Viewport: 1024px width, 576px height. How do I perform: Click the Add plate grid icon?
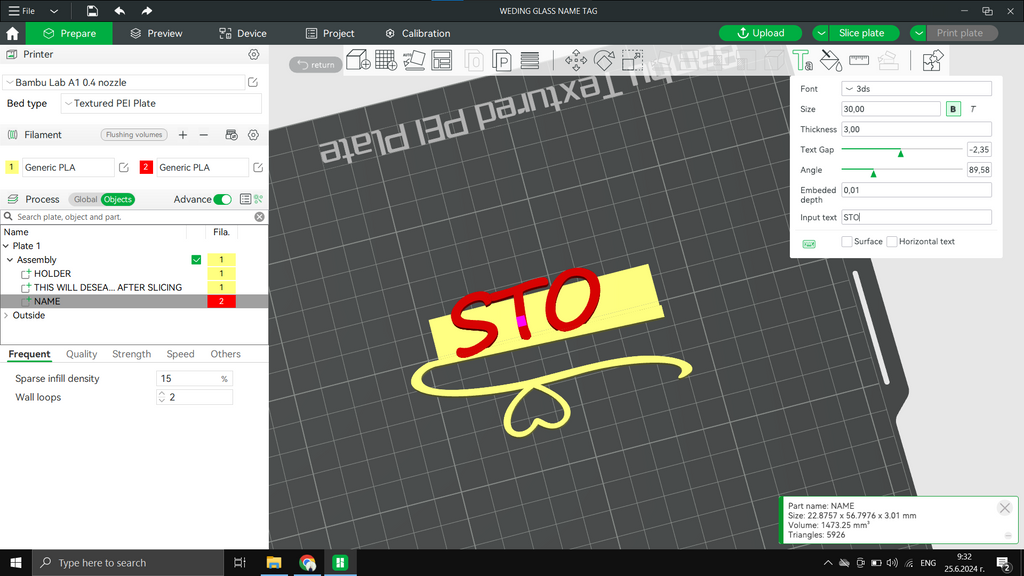386,61
